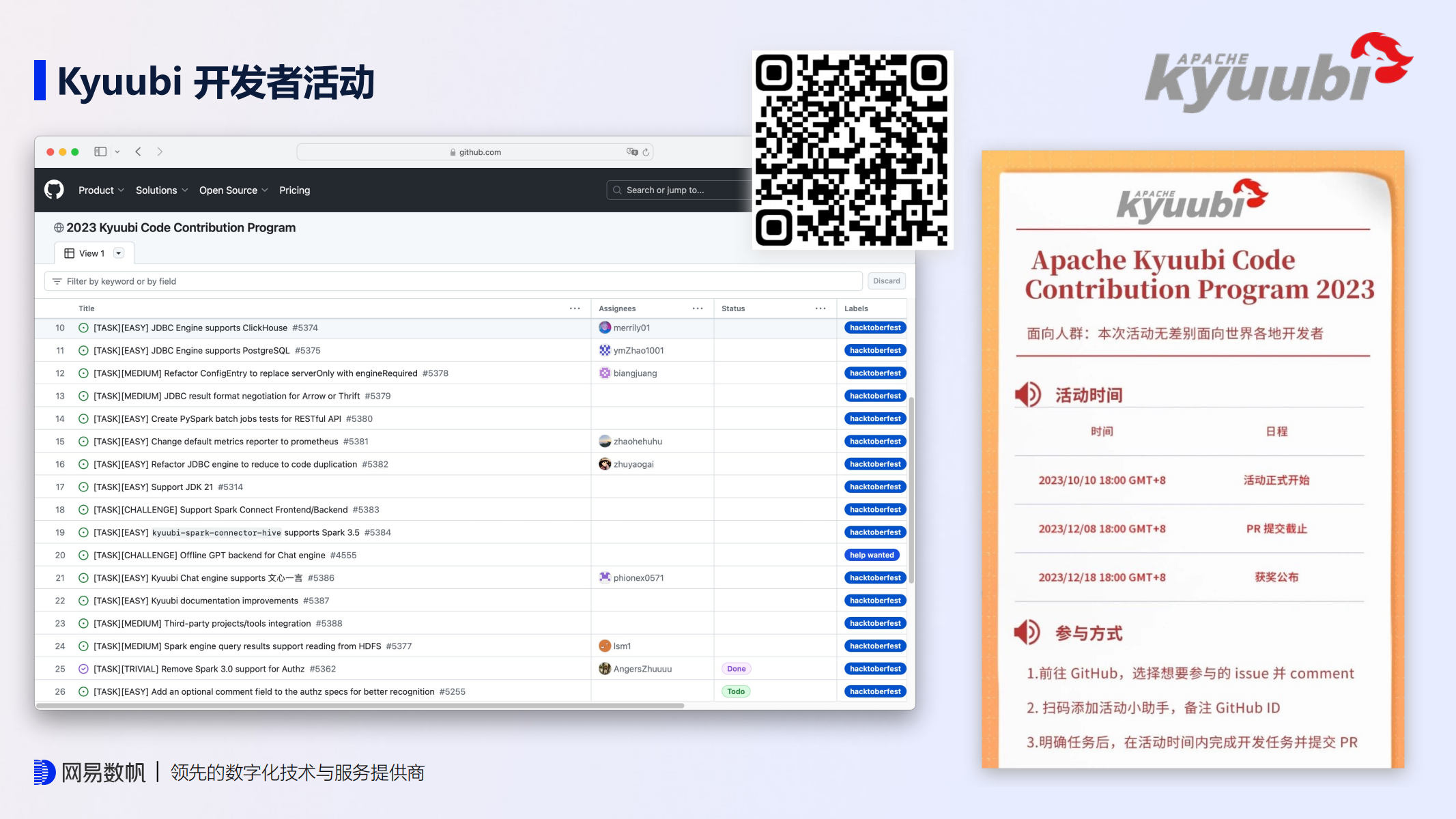This screenshot has height=819, width=1456.
Task: Click the globe icon beside project title
Action: (x=59, y=228)
